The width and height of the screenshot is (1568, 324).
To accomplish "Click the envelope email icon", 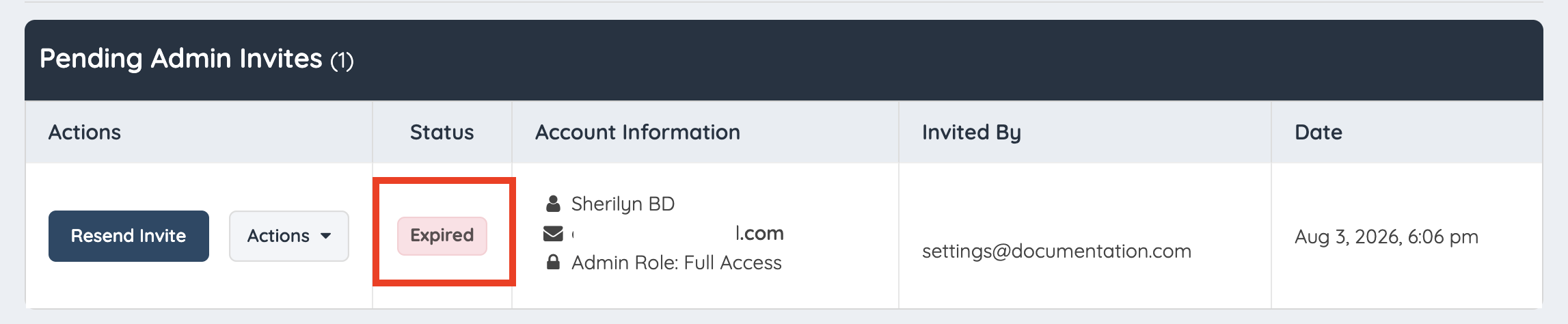I will 553,234.
